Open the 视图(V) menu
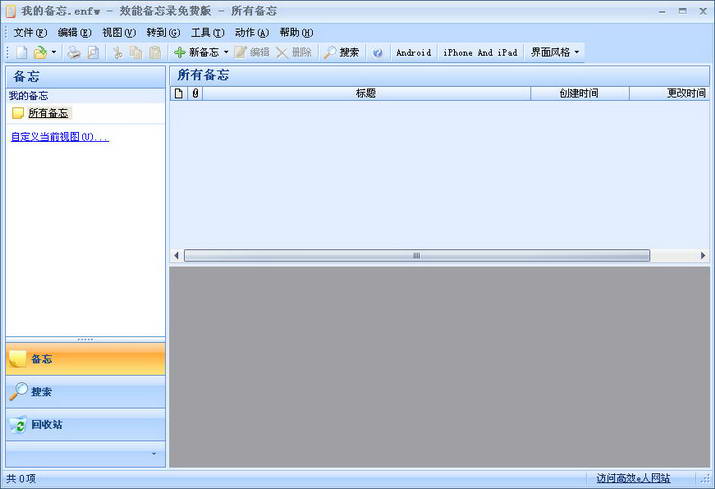715x489 pixels. pyautogui.click(x=119, y=33)
